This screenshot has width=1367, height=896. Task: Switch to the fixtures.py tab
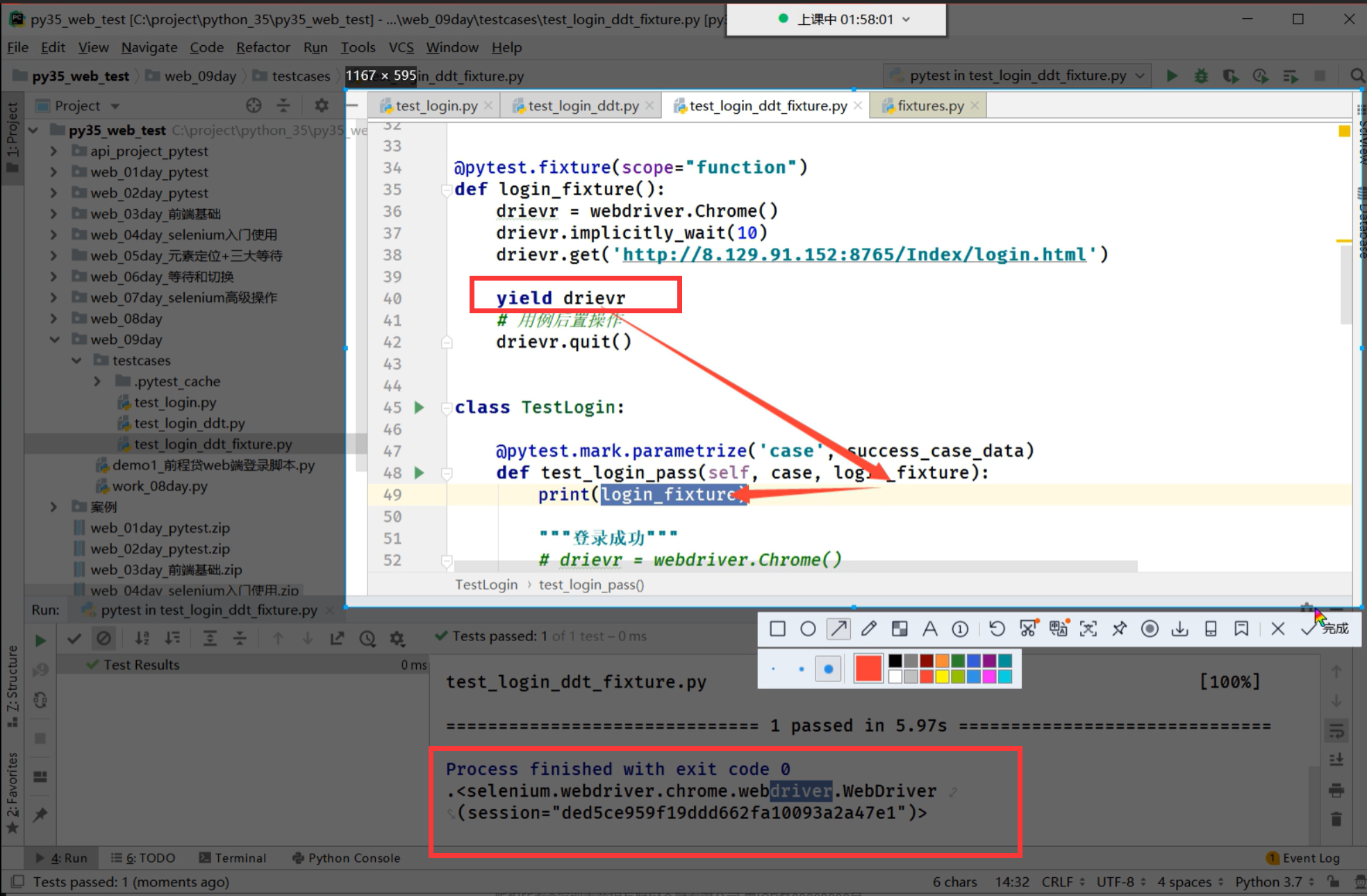[930, 106]
